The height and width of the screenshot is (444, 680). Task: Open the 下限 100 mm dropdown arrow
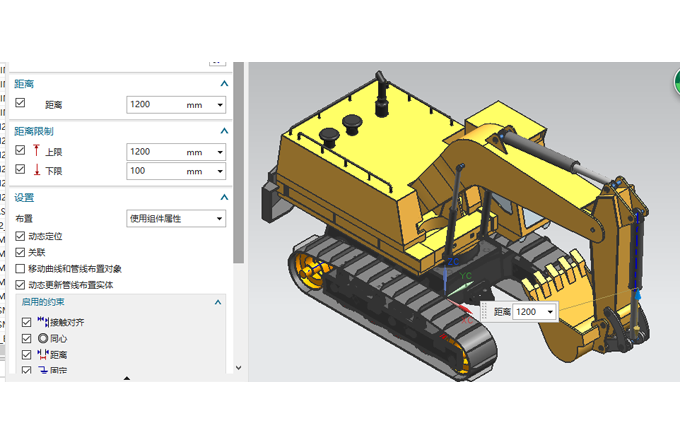pos(220,171)
